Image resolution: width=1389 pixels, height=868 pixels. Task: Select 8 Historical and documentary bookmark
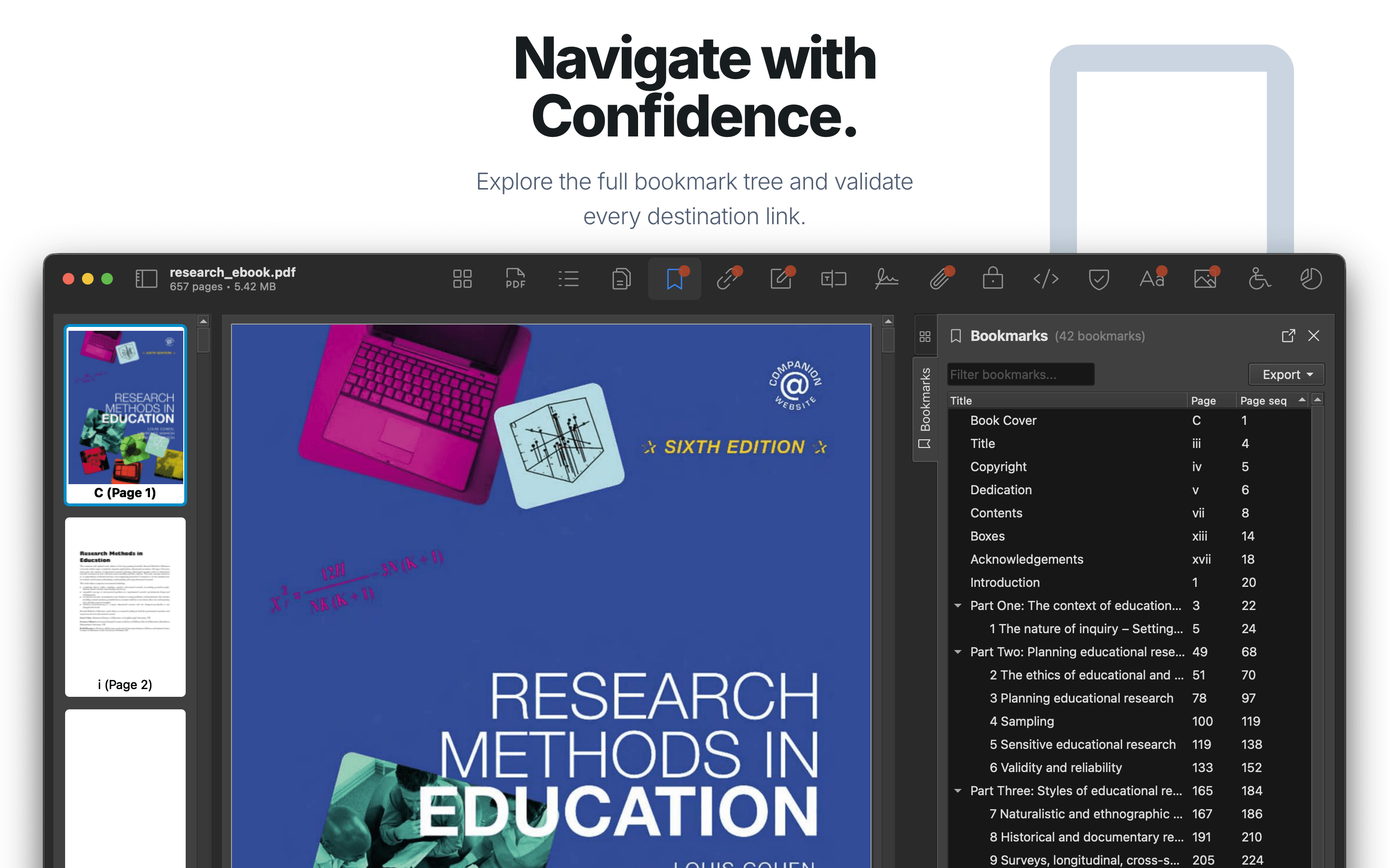click(x=1129, y=837)
